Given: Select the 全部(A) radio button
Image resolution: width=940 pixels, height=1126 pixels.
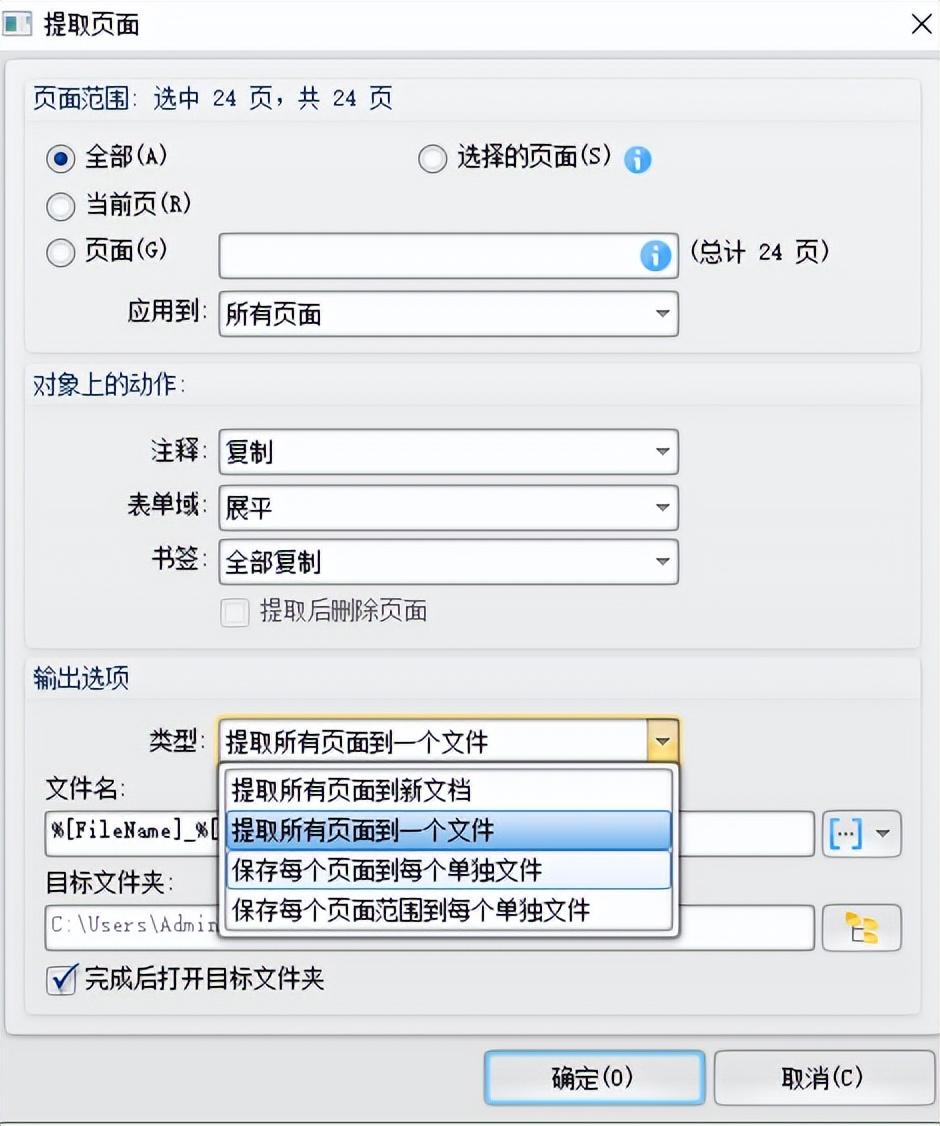Looking at the screenshot, I should coord(61,158).
